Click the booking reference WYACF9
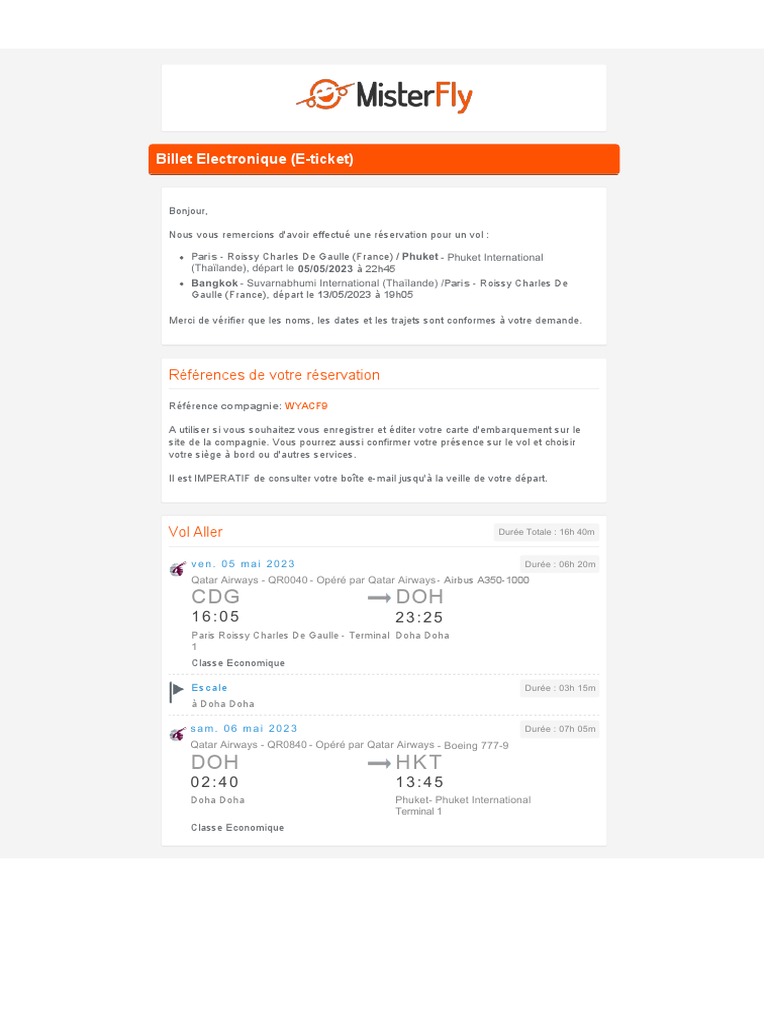This screenshot has height=1024, width=768. 308,408
